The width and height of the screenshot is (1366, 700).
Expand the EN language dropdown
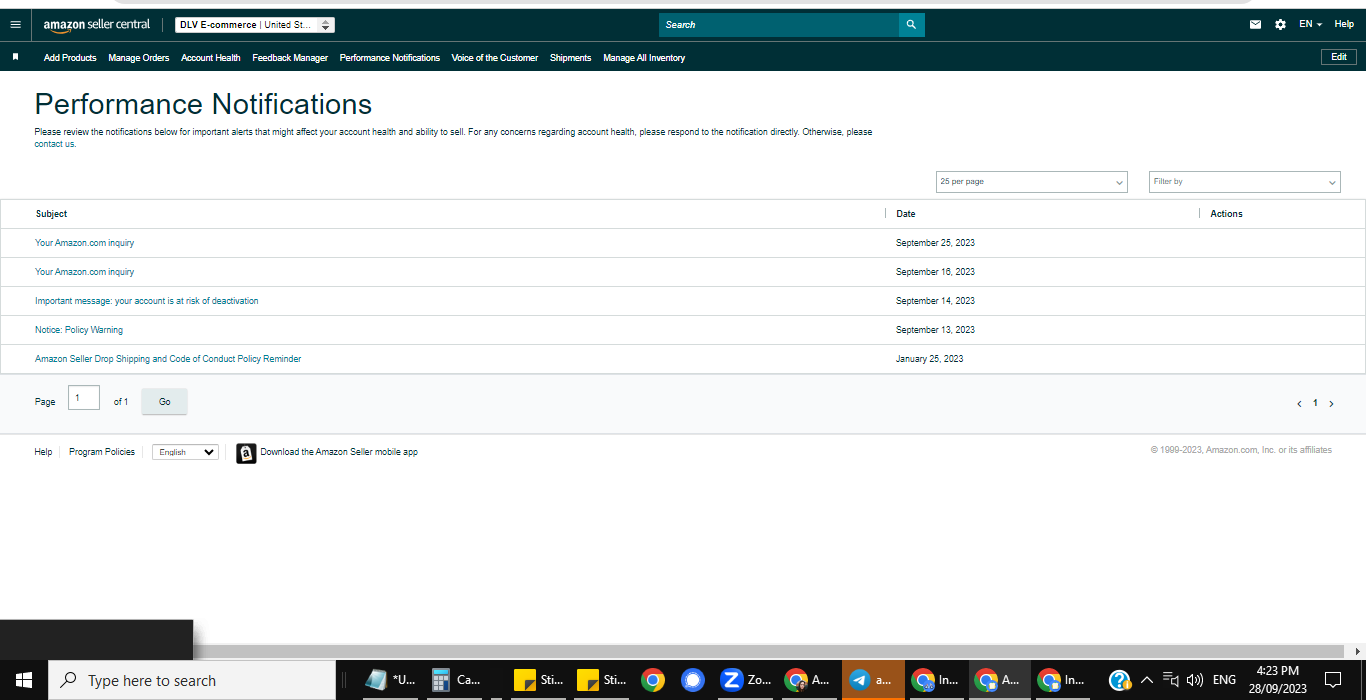[x=1310, y=24]
